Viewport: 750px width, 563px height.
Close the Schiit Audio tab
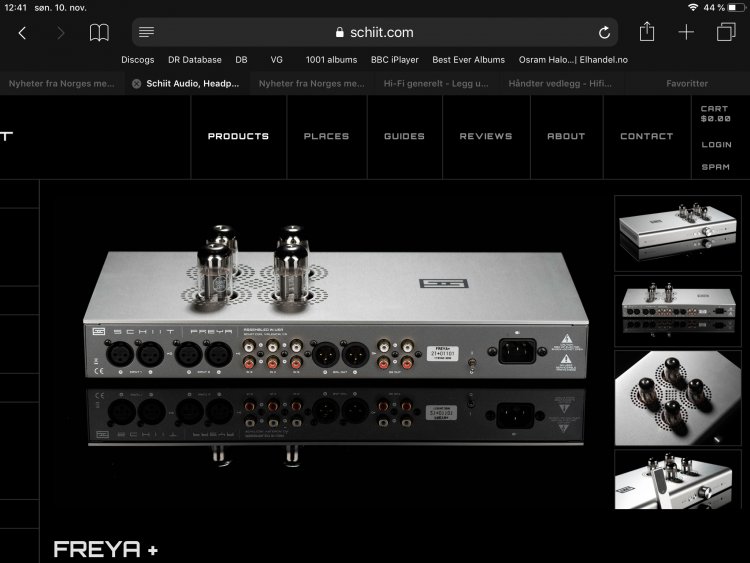(136, 84)
